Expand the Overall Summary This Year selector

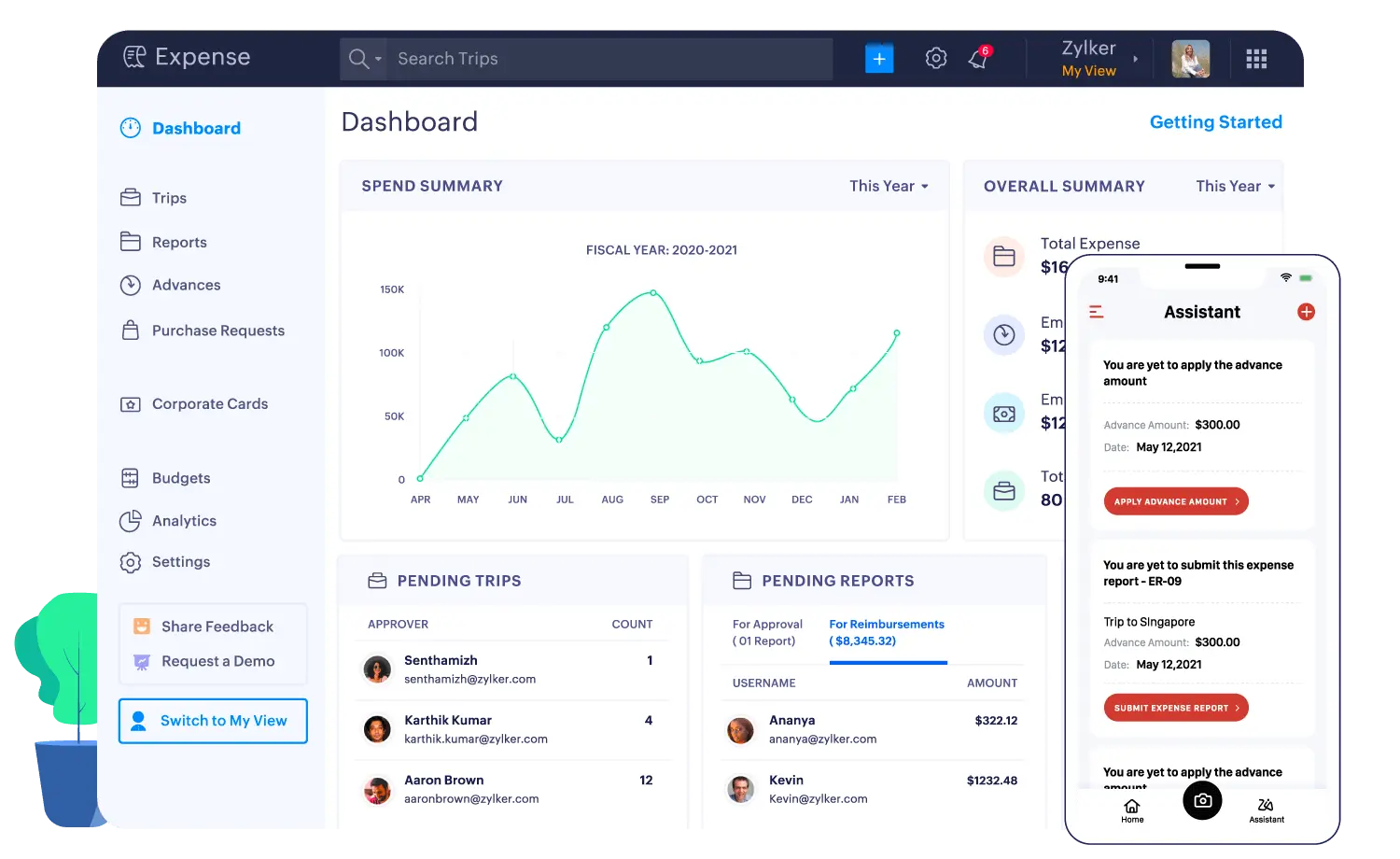(x=1234, y=186)
